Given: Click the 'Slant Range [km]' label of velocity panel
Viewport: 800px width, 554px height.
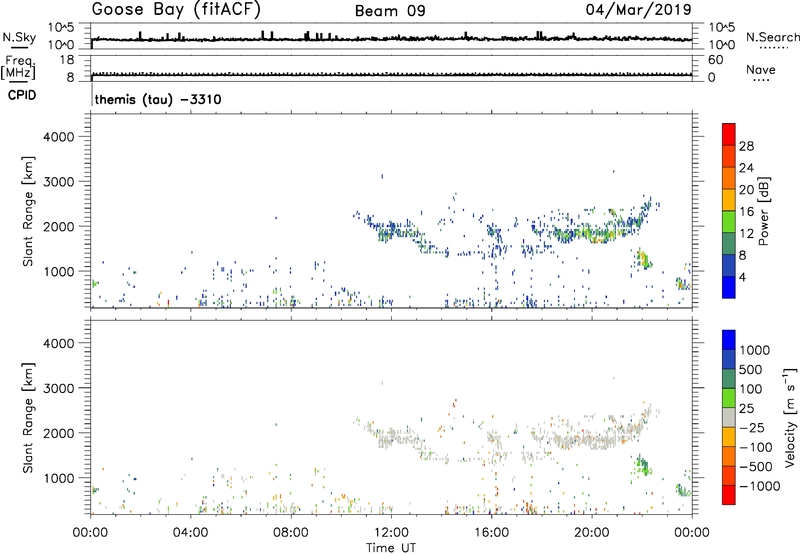Looking at the screenshot, I should click(28, 418).
